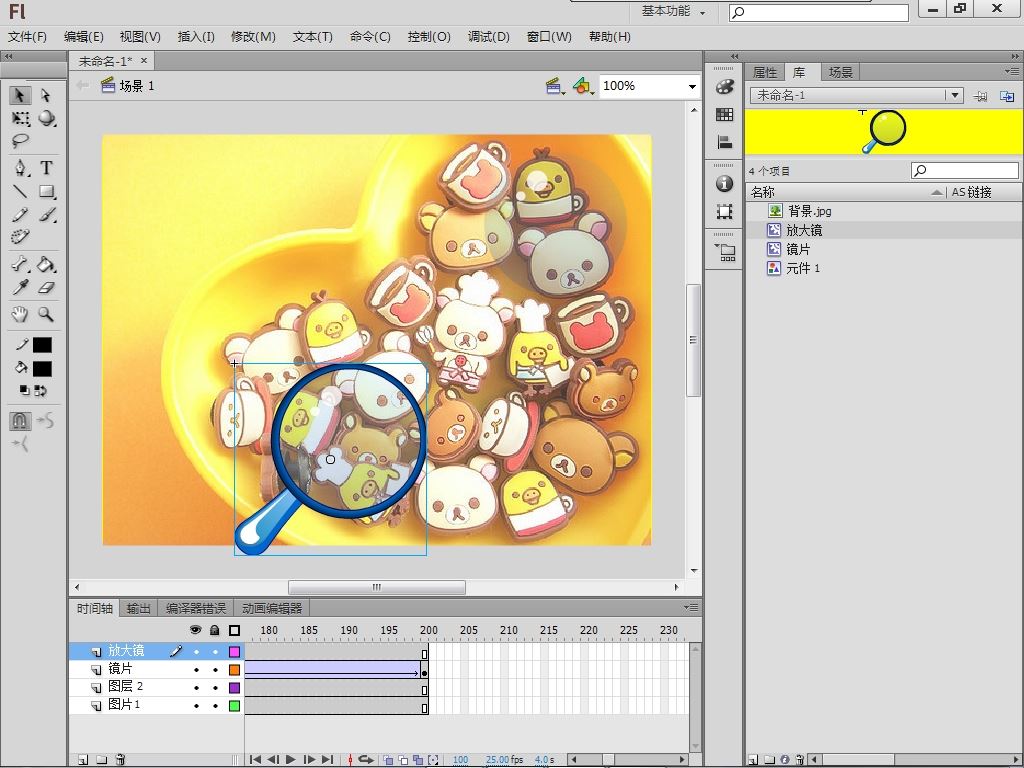1024x768 pixels.
Task: Play the timeline animation
Action: (291, 760)
